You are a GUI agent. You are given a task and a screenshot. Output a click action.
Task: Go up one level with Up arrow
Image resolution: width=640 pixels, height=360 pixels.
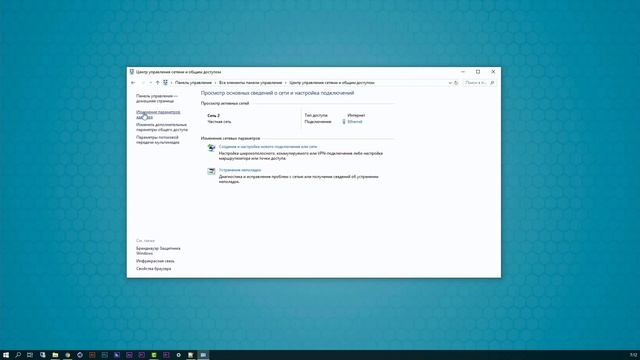158,83
